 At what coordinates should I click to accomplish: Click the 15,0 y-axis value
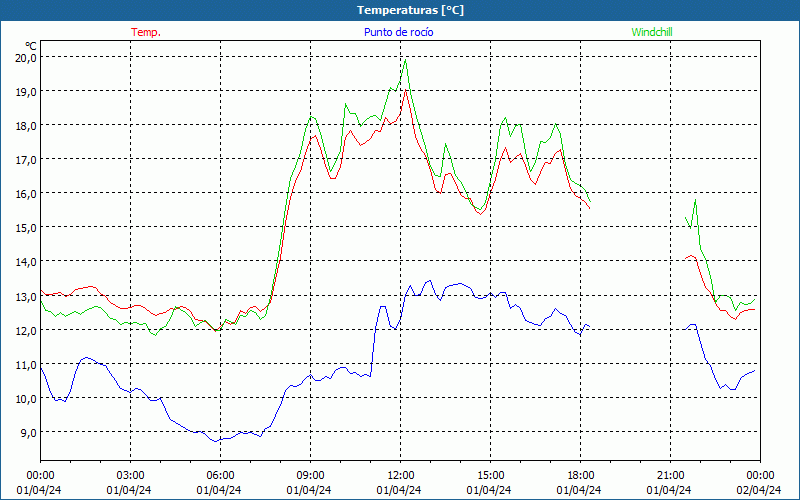click(x=26, y=228)
